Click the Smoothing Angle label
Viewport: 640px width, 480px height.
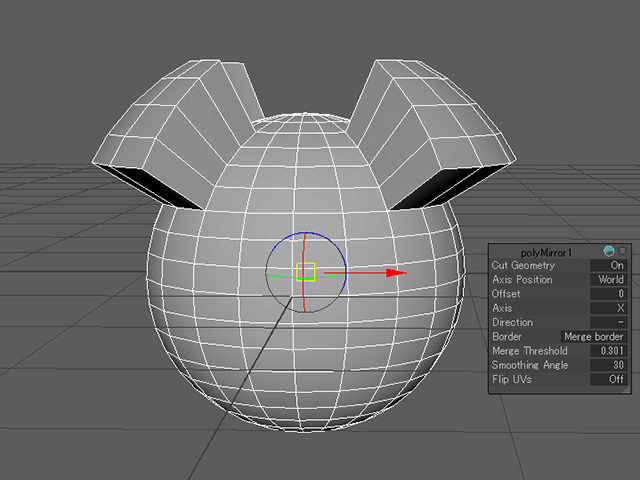coord(529,365)
